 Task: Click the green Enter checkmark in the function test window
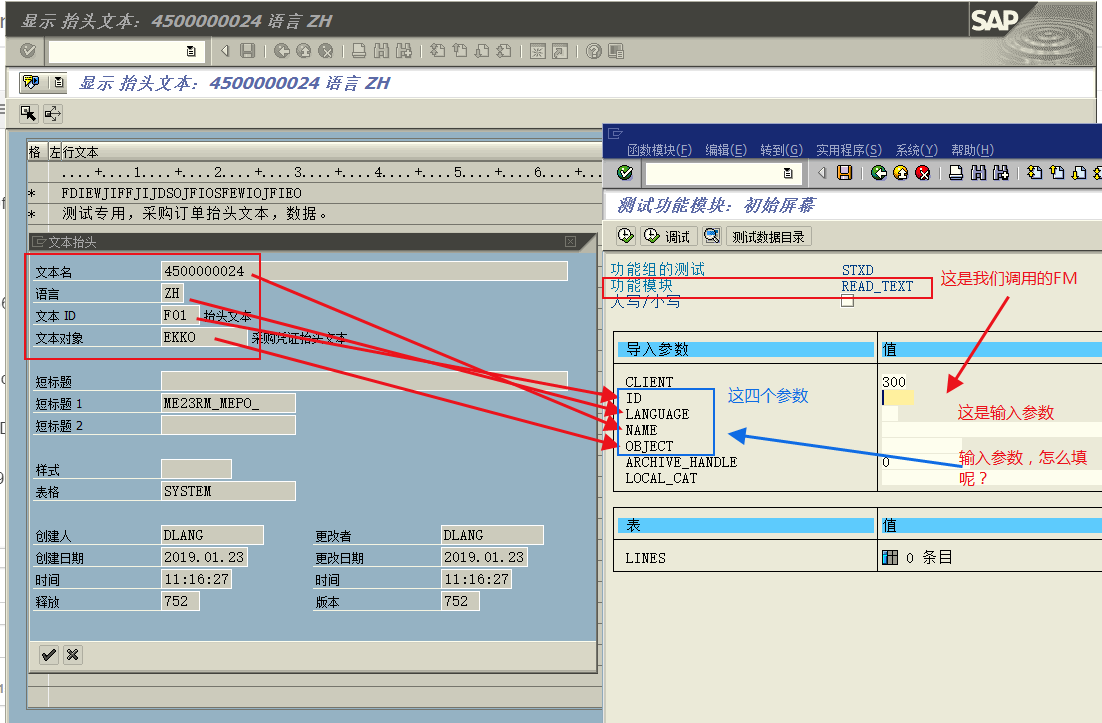pos(625,173)
